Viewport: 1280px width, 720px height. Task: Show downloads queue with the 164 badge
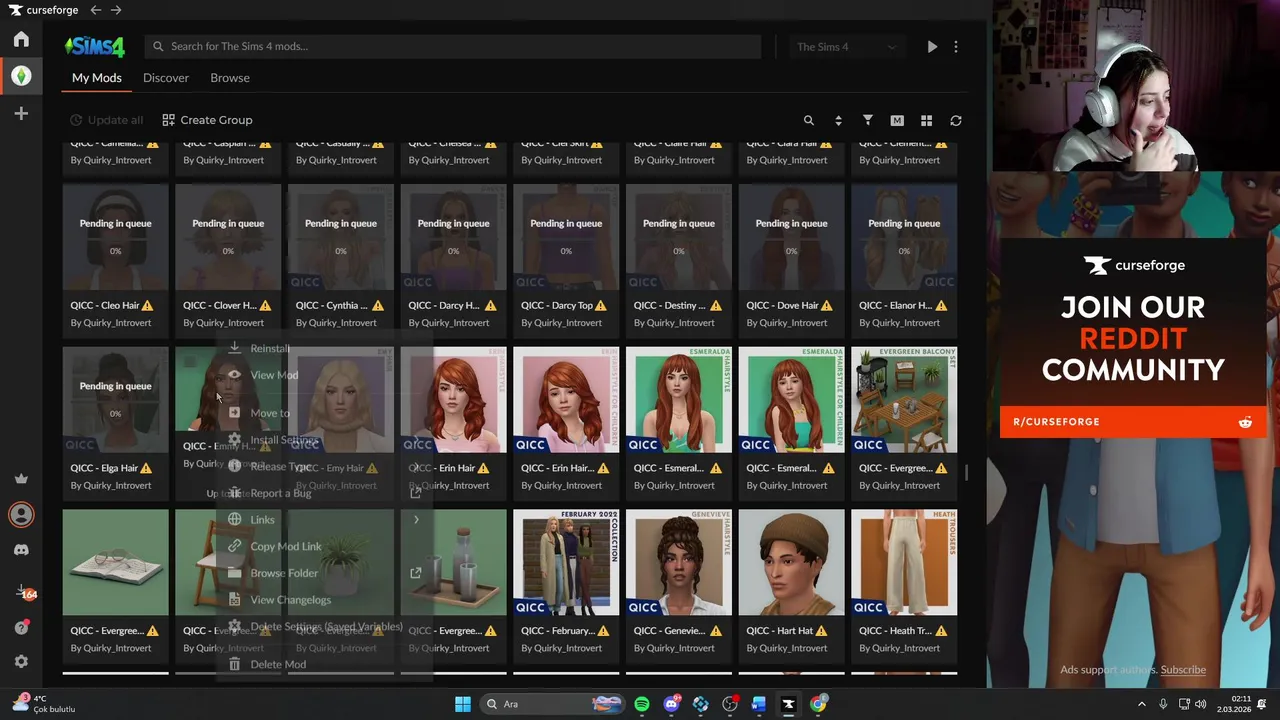pyautogui.click(x=24, y=592)
